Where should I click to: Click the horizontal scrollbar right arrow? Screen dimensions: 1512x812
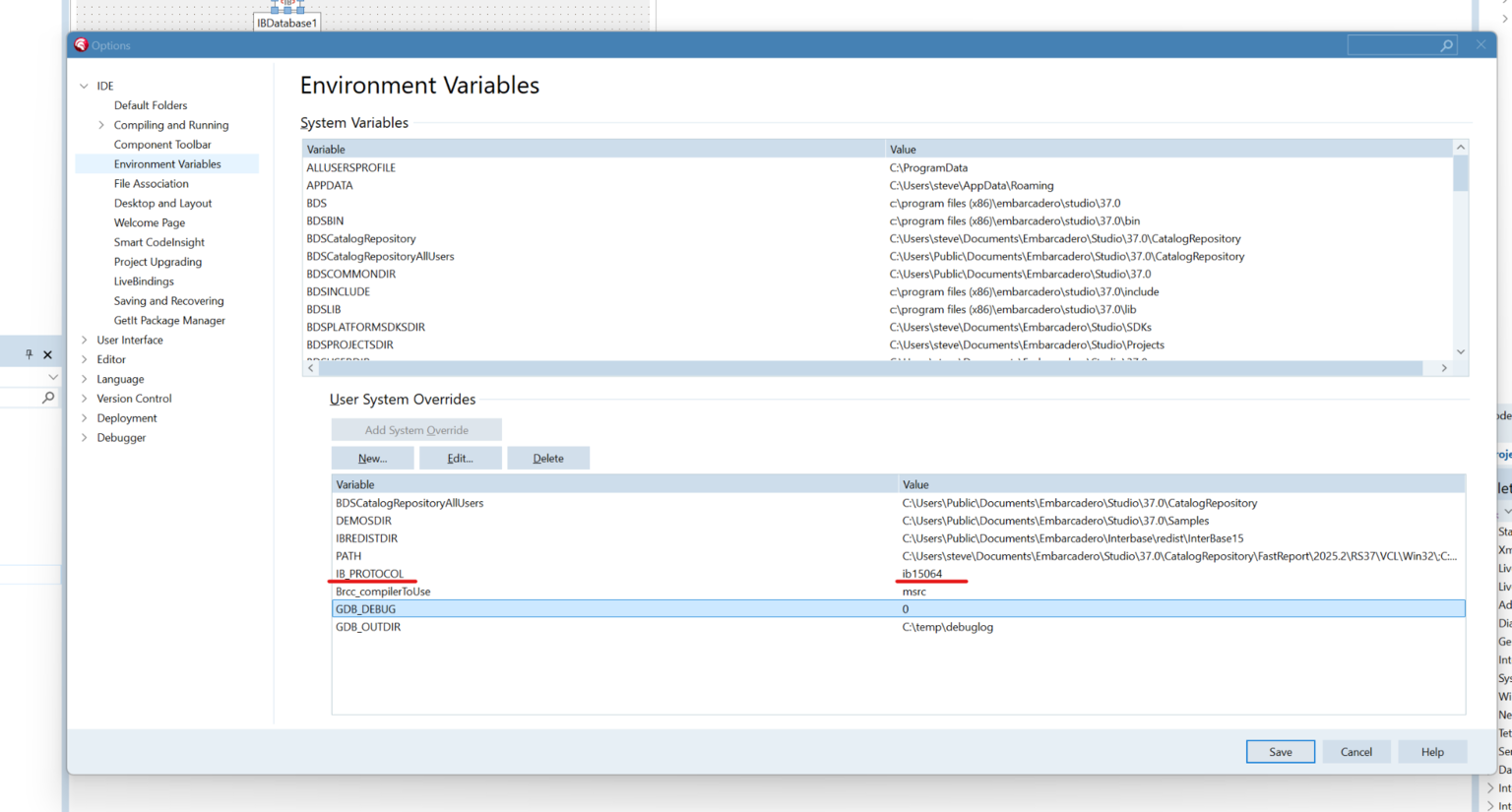tap(1444, 368)
